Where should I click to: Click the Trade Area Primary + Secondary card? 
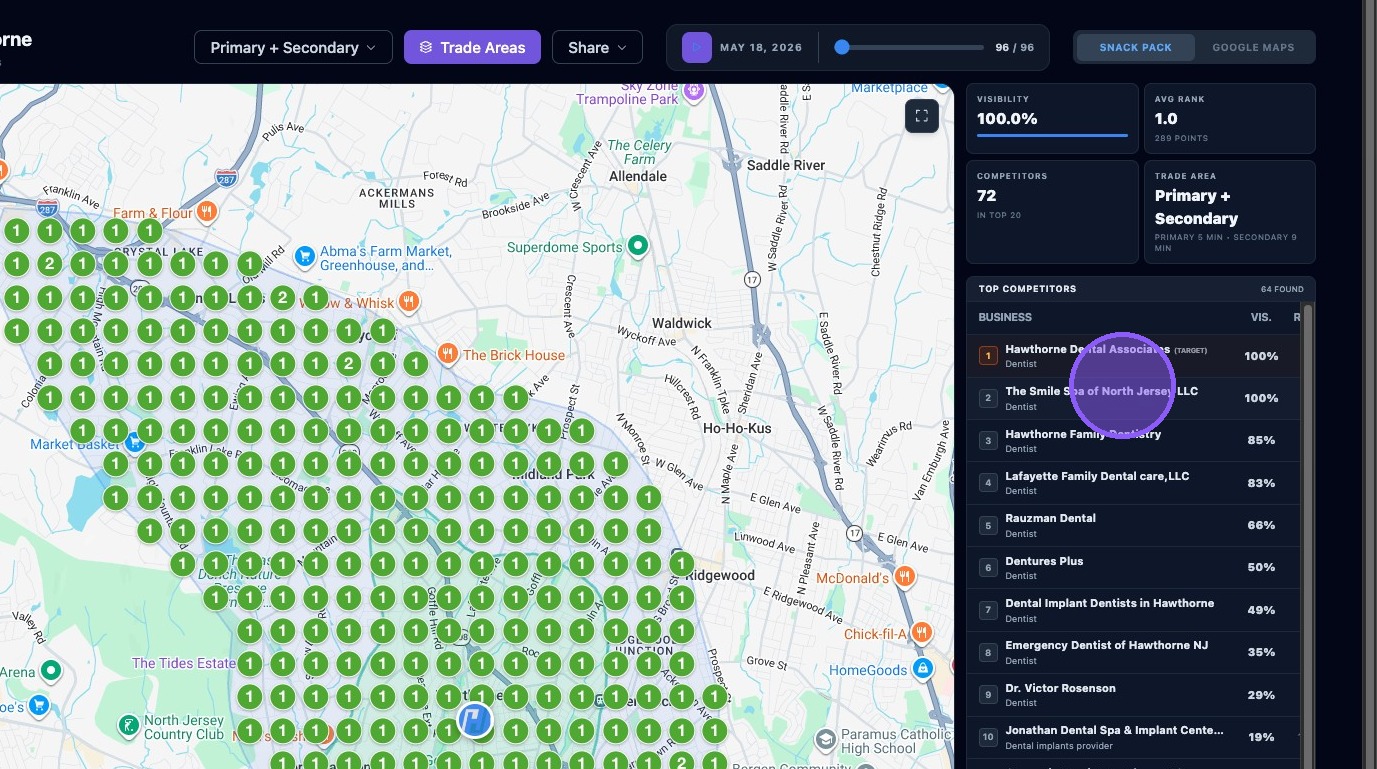pos(1230,212)
